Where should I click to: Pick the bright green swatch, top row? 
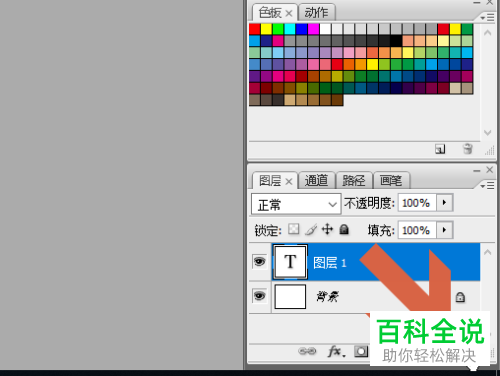[278, 29]
